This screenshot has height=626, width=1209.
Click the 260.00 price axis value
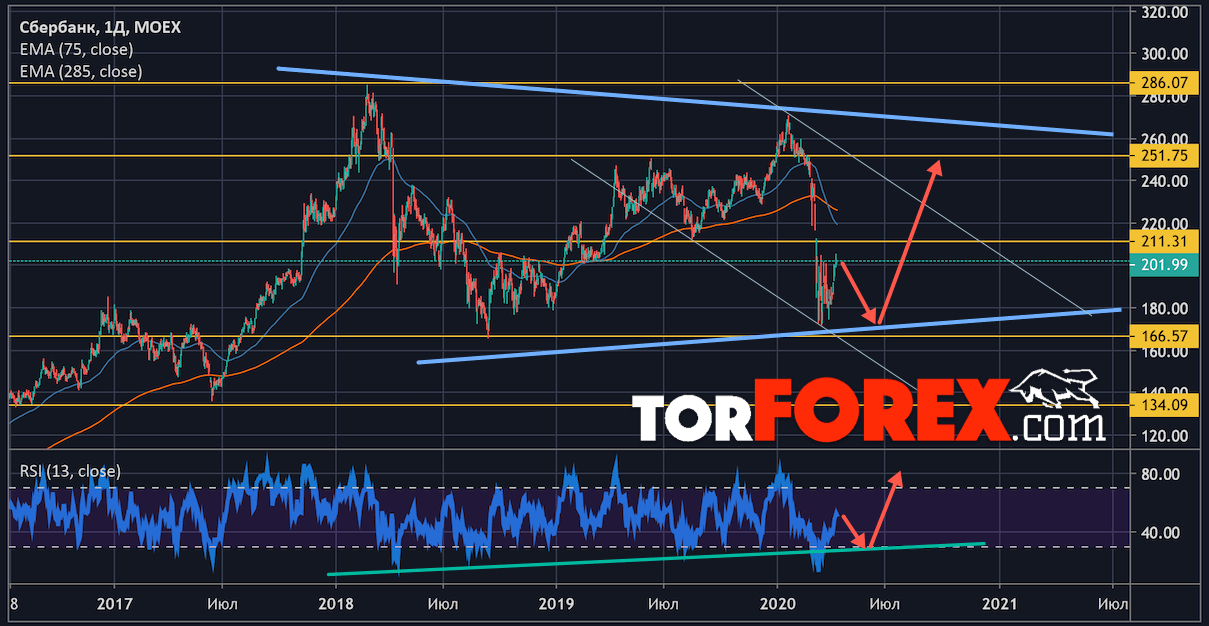pyautogui.click(x=1164, y=139)
